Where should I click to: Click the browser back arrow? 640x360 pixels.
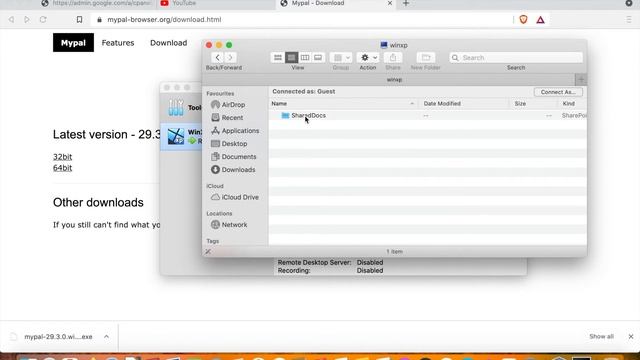11,20
